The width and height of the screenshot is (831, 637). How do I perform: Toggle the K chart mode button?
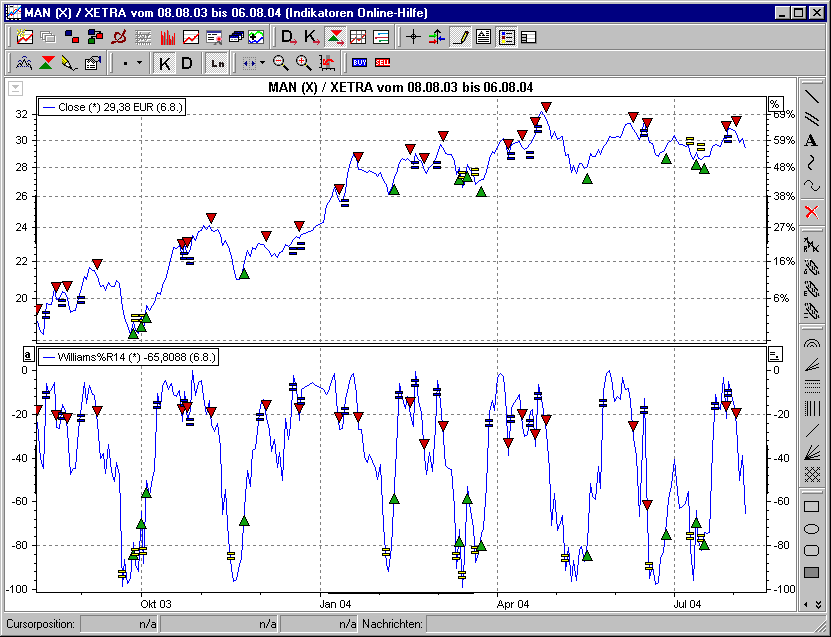click(165, 63)
